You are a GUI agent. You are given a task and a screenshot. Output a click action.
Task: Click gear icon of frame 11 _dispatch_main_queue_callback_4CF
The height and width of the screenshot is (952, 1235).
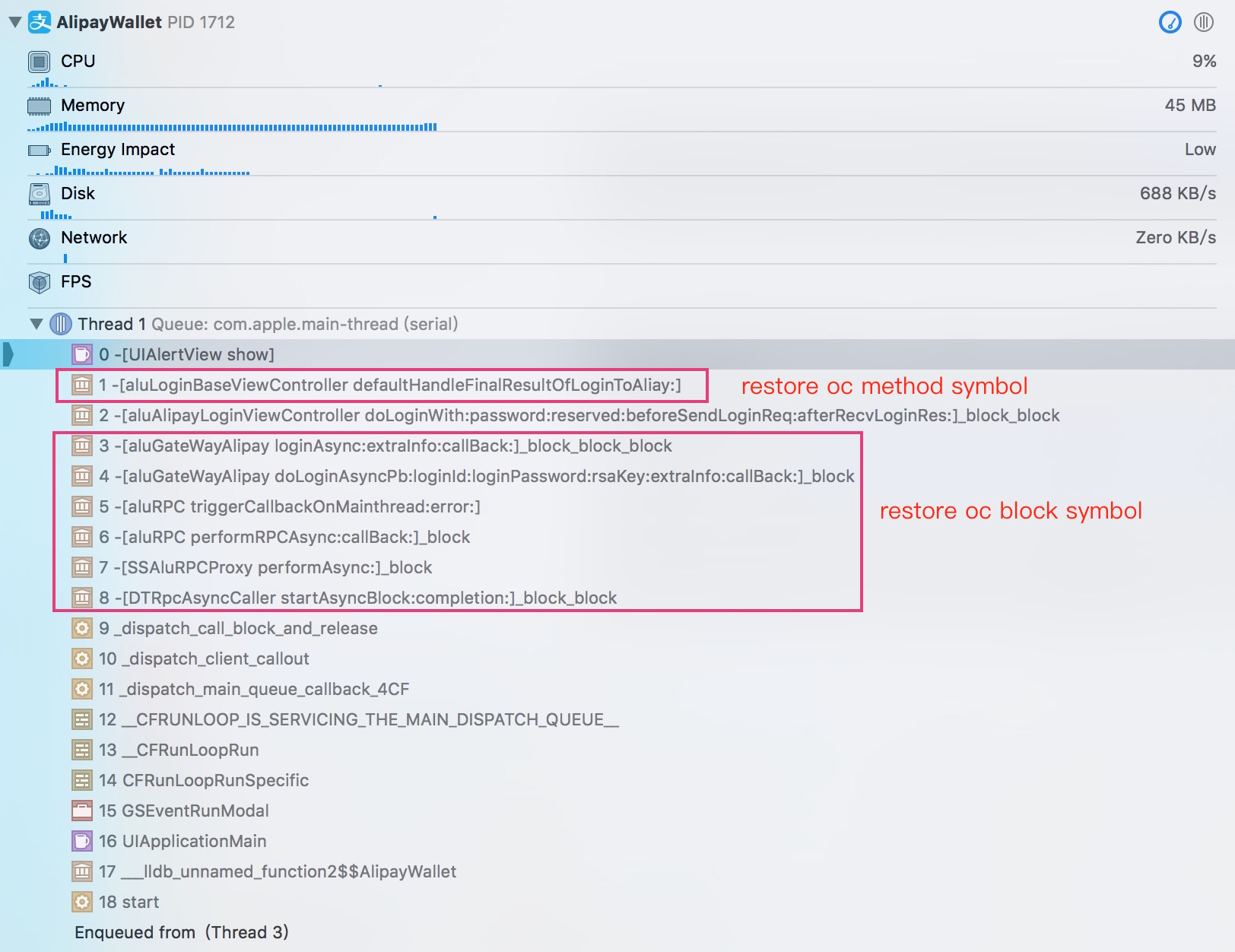click(82, 689)
